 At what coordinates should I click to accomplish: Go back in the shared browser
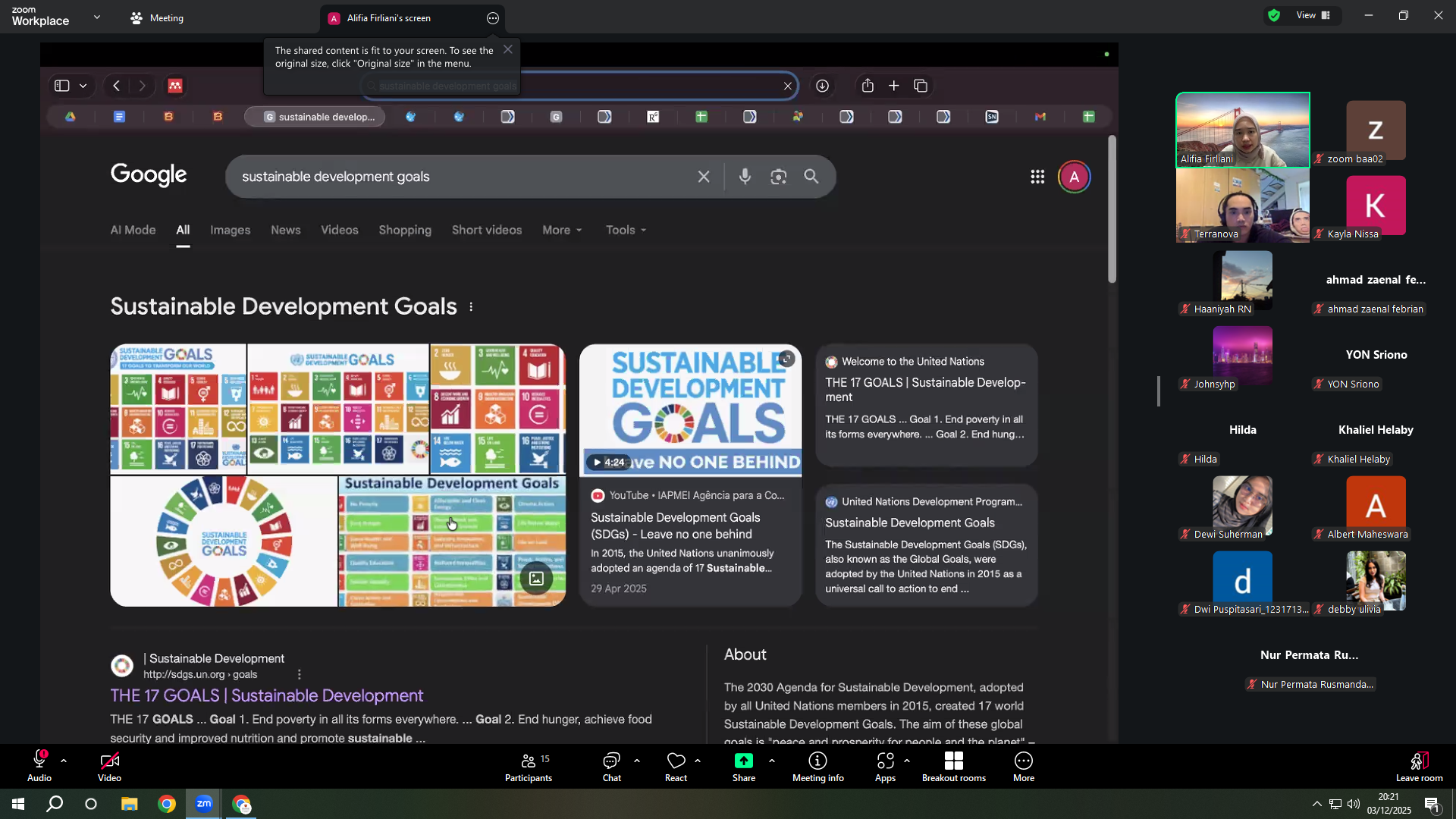coord(116,86)
